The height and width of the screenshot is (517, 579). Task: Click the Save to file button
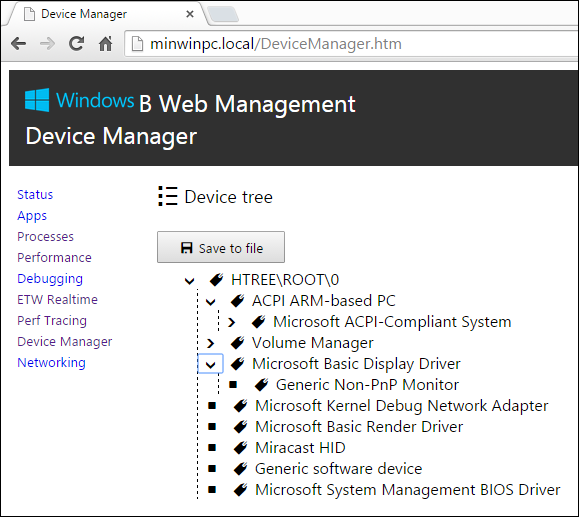[221, 247]
